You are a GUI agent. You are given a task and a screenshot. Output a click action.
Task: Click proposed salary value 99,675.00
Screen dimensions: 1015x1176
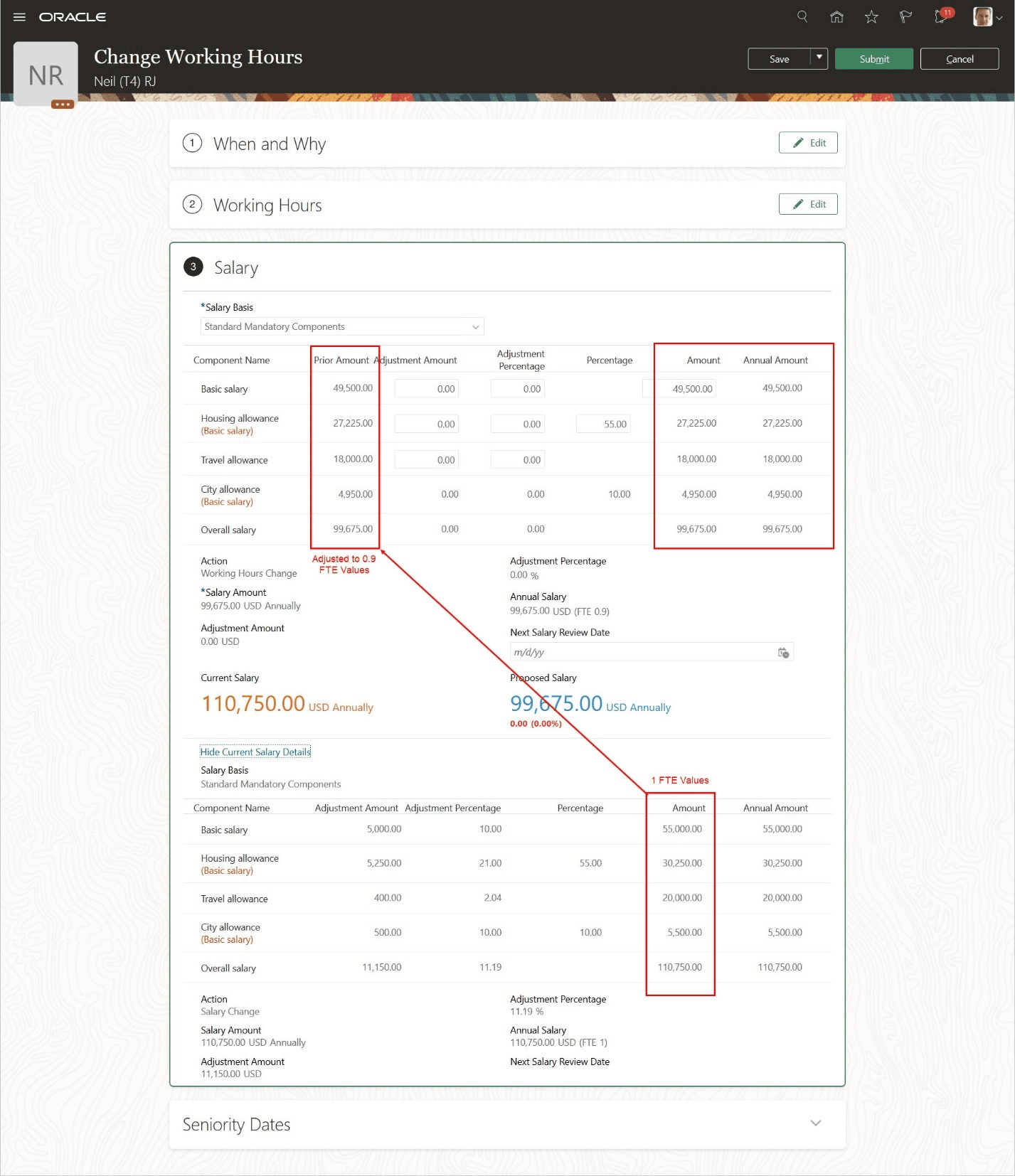click(556, 703)
